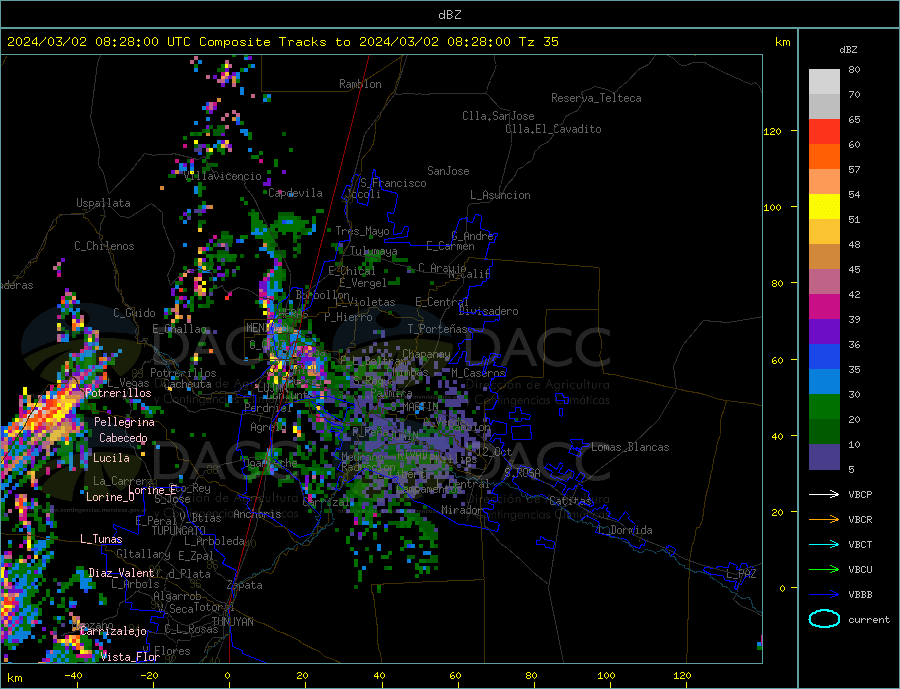The height and width of the screenshot is (689, 900).
Task: Click the 'Lucila' place label
Action: point(111,458)
